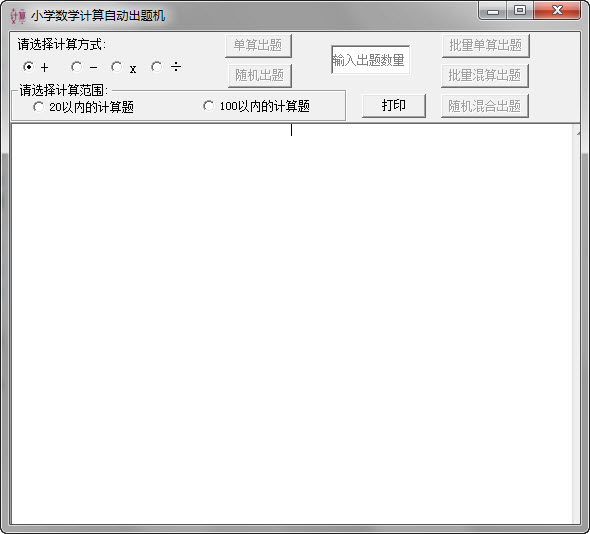Click inside the large output text area
This screenshot has height=534, width=590.
pos(292,324)
